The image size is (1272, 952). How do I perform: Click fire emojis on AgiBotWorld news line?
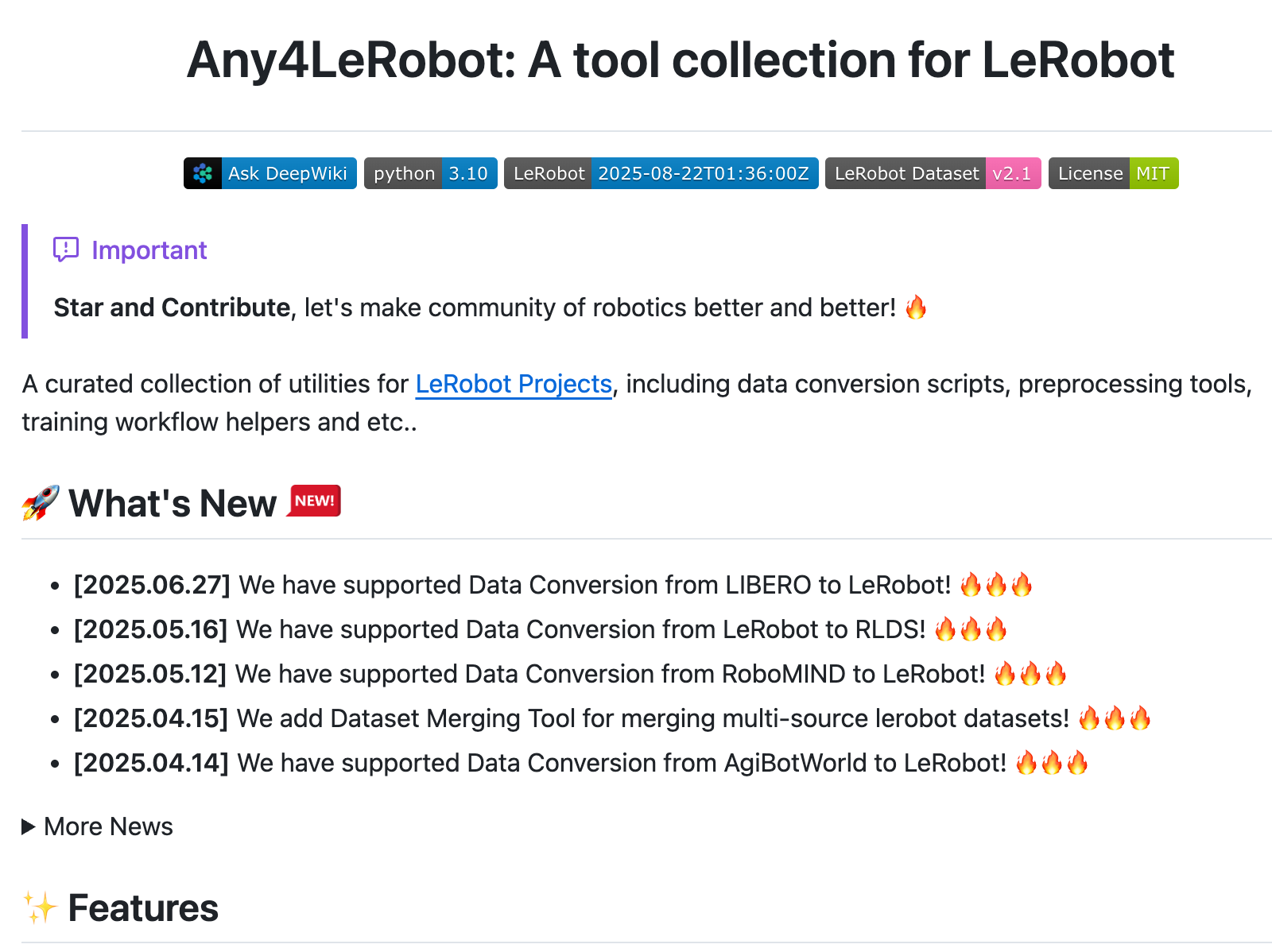[x=1051, y=763]
